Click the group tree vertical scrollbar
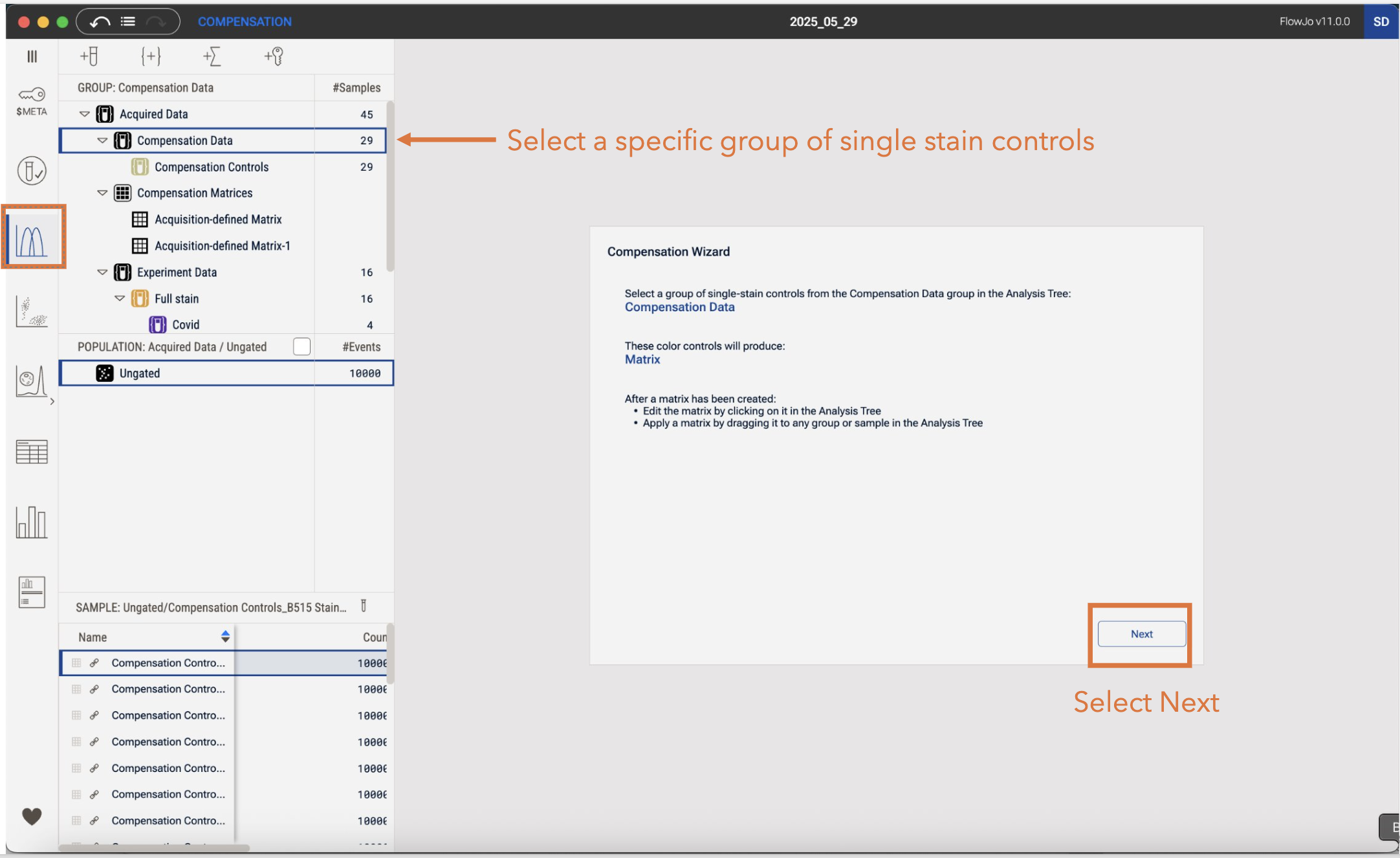1400x858 pixels. click(x=389, y=186)
